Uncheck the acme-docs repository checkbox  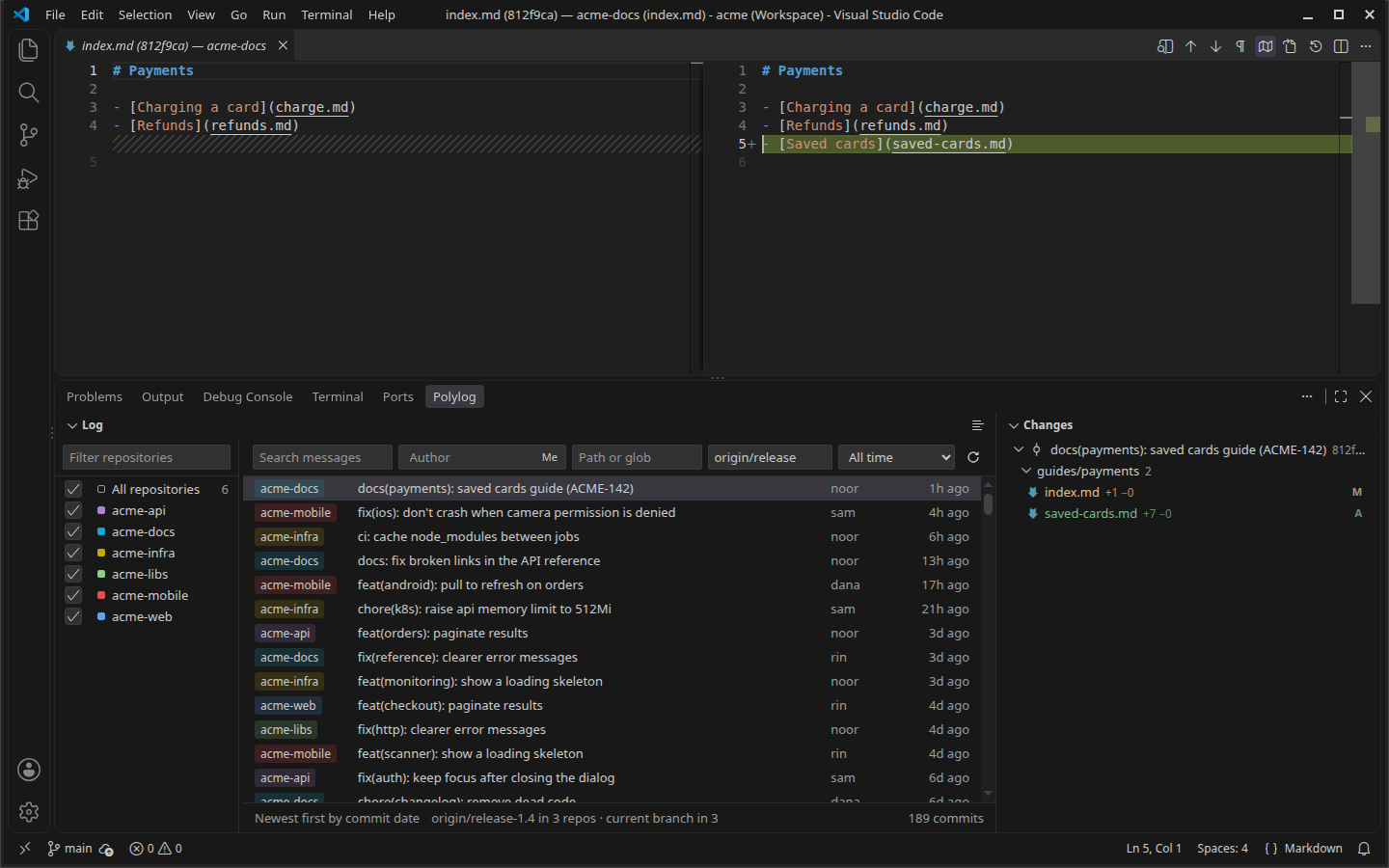pyautogui.click(x=73, y=531)
